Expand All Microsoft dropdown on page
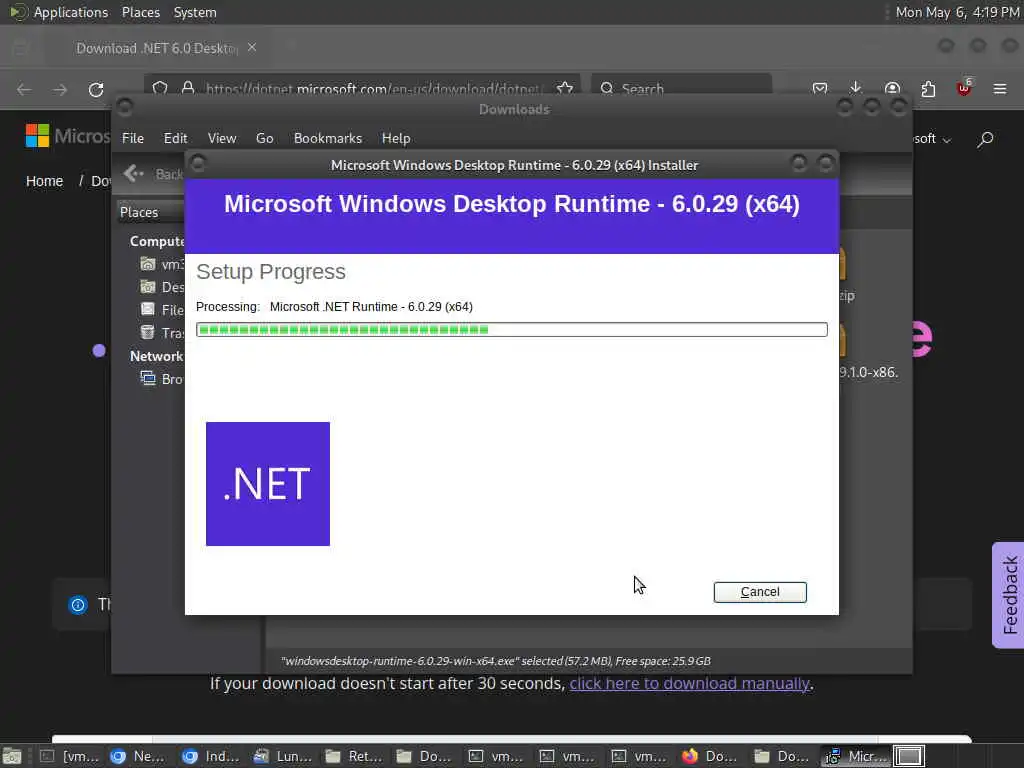The width and height of the screenshot is (1024, 768). (x=932, y=139)
